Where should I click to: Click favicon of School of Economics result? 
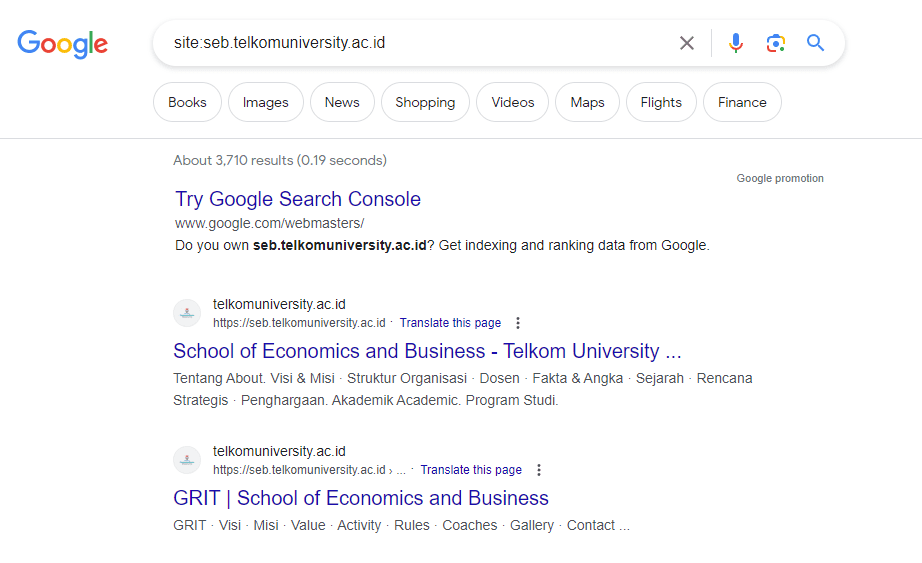(x=187, y=313)
